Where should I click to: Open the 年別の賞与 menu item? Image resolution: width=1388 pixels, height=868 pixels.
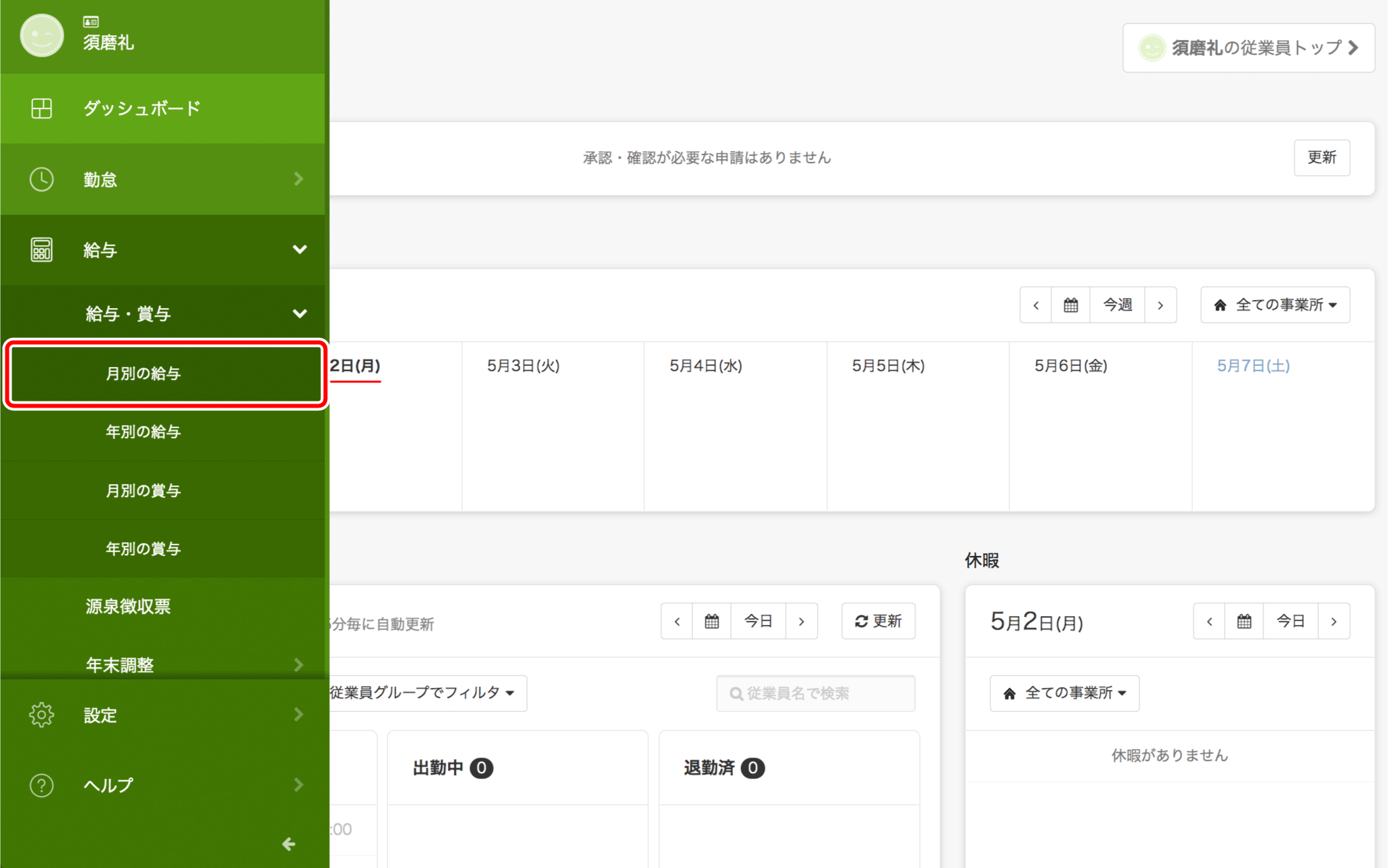[143, 548]
